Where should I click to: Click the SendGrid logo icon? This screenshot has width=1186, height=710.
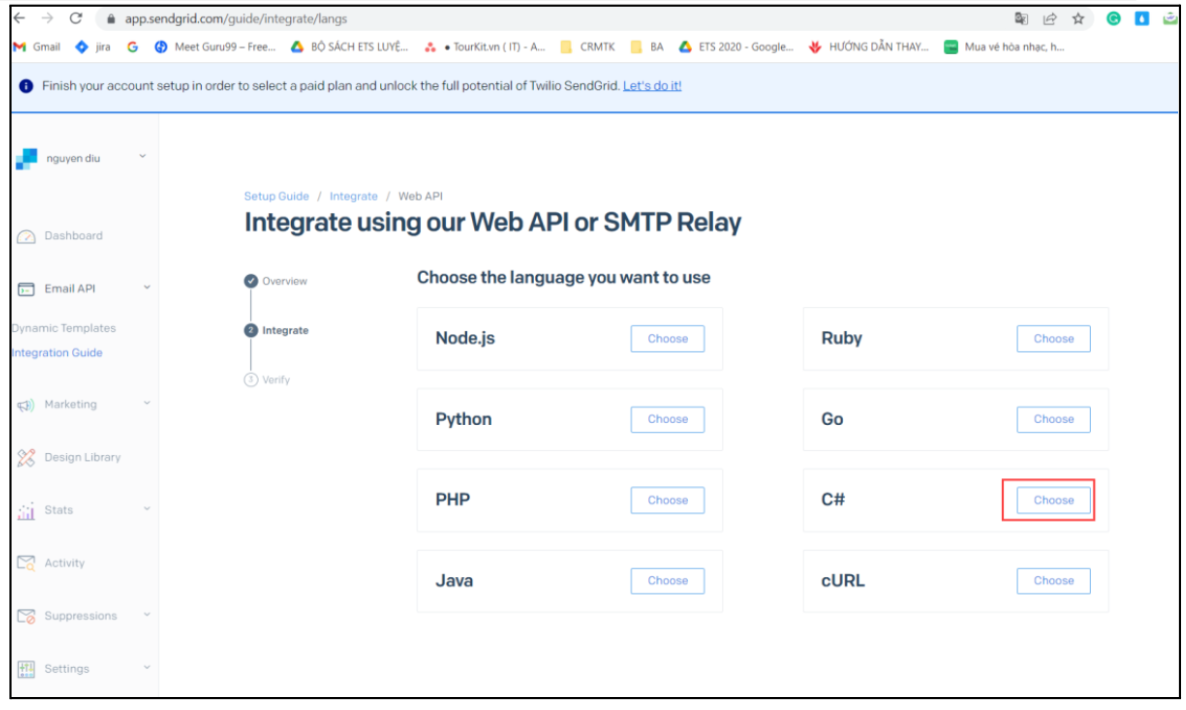26,159
